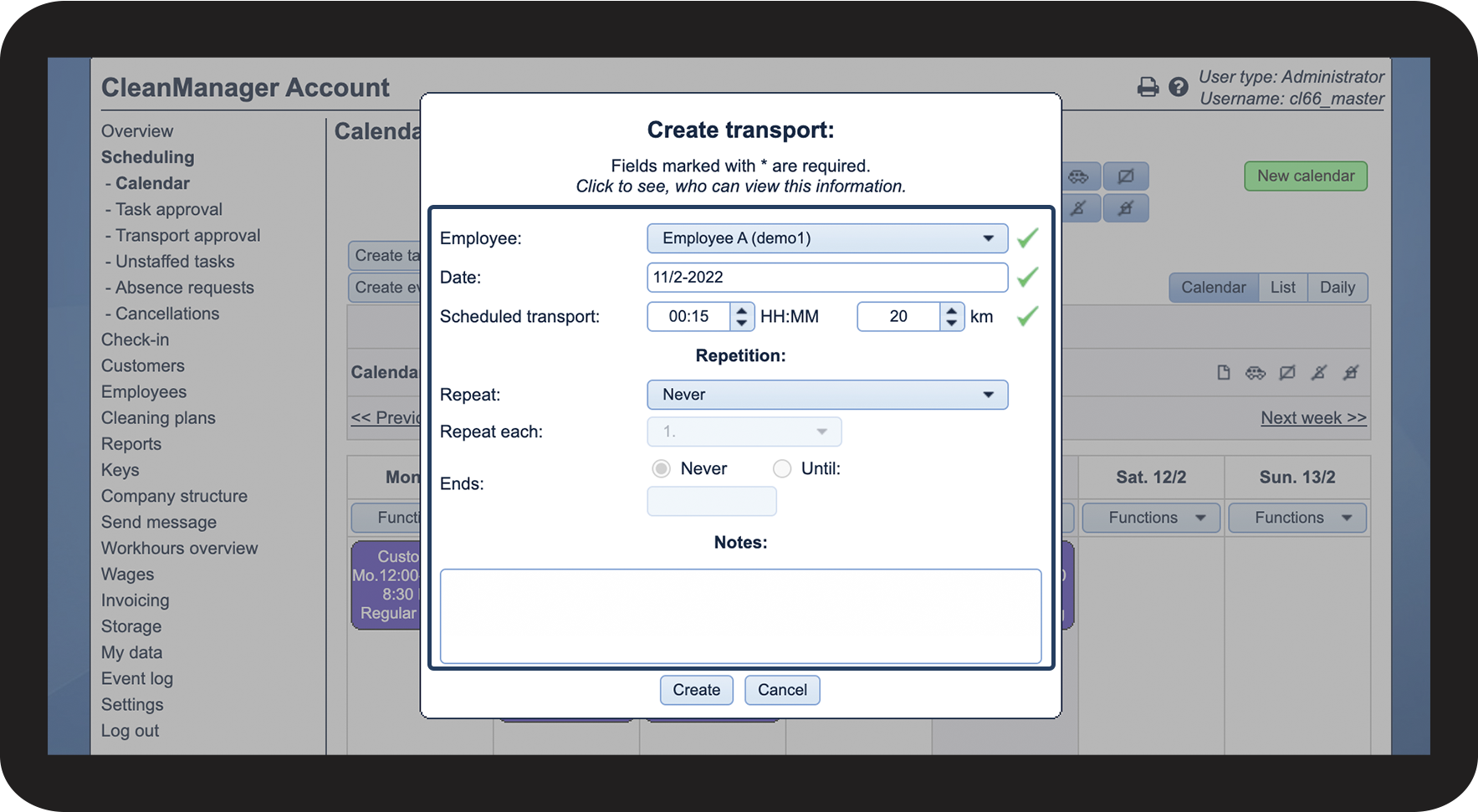Switch to the Calendar view tab
This screenshot has height=812, width=1478.
coord(1214,288)
